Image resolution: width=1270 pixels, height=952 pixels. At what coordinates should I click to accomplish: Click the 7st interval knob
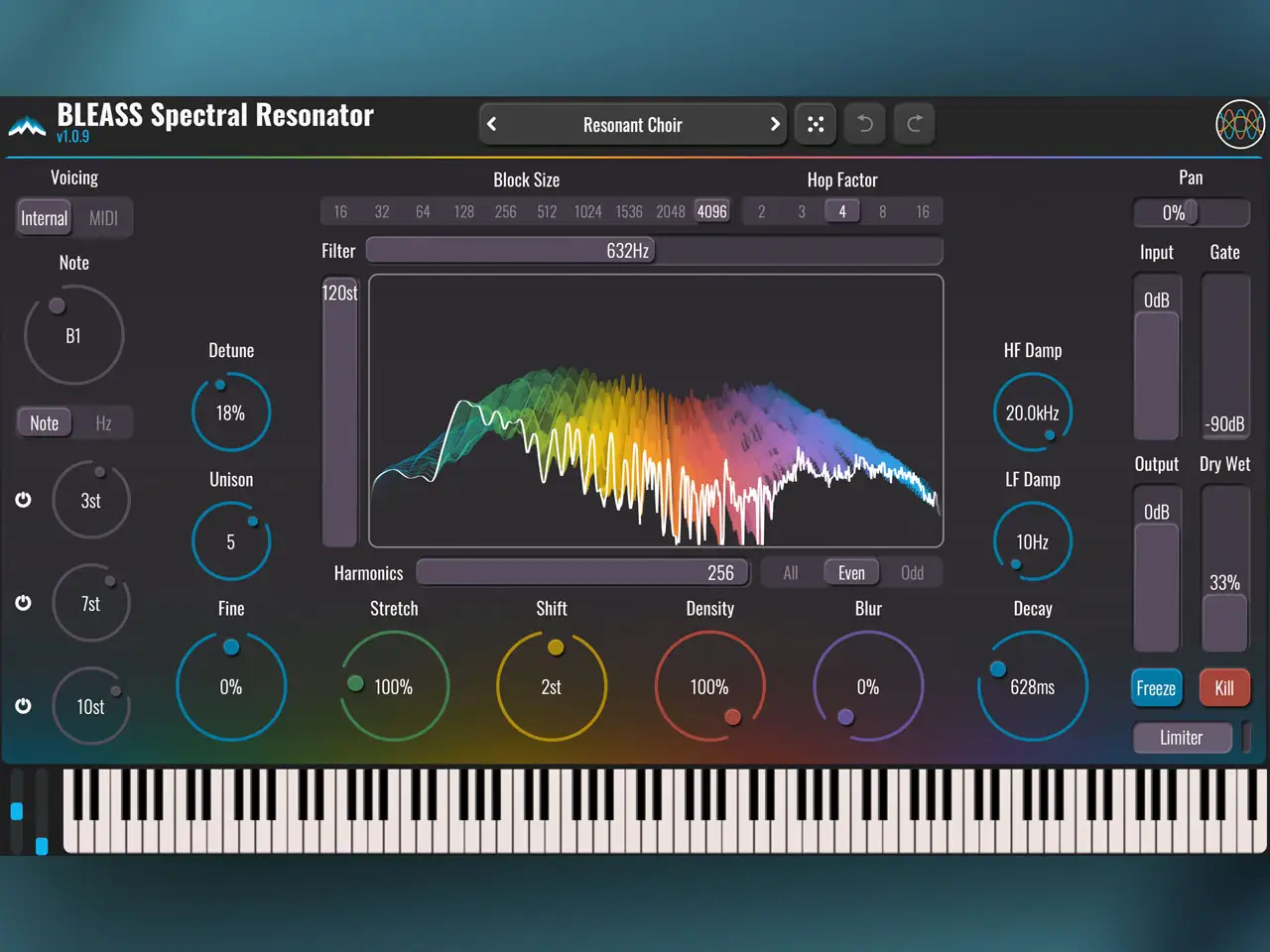(90, 603)
